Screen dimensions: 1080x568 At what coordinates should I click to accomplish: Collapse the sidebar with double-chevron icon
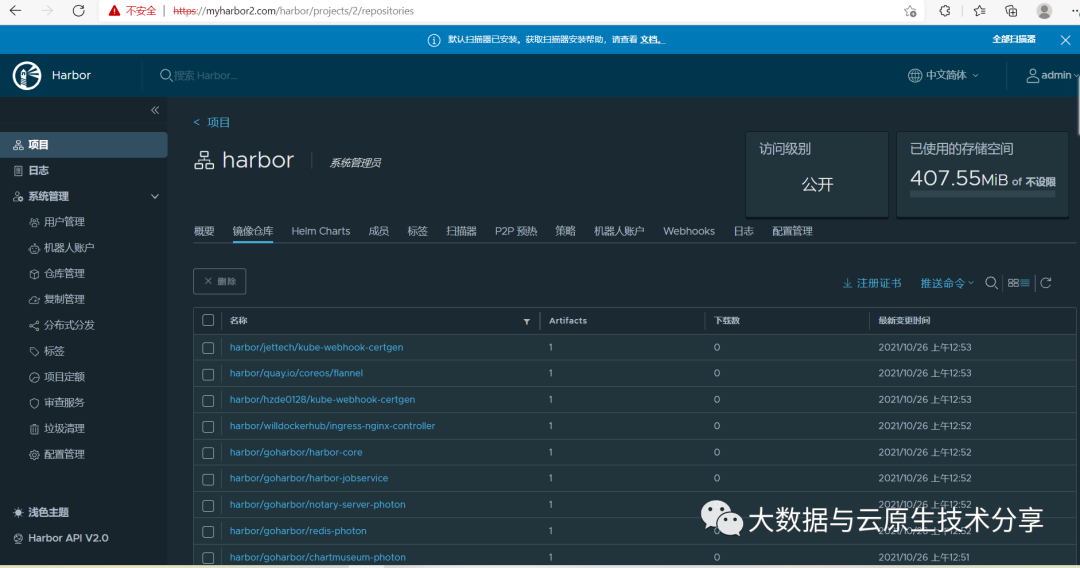click(155, 110)
